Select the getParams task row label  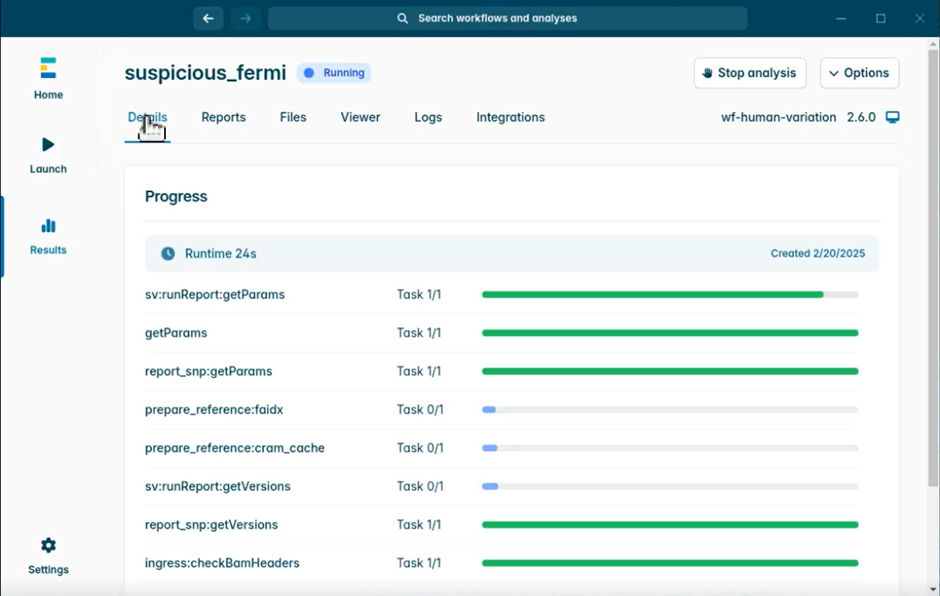[x=176, y=333]
